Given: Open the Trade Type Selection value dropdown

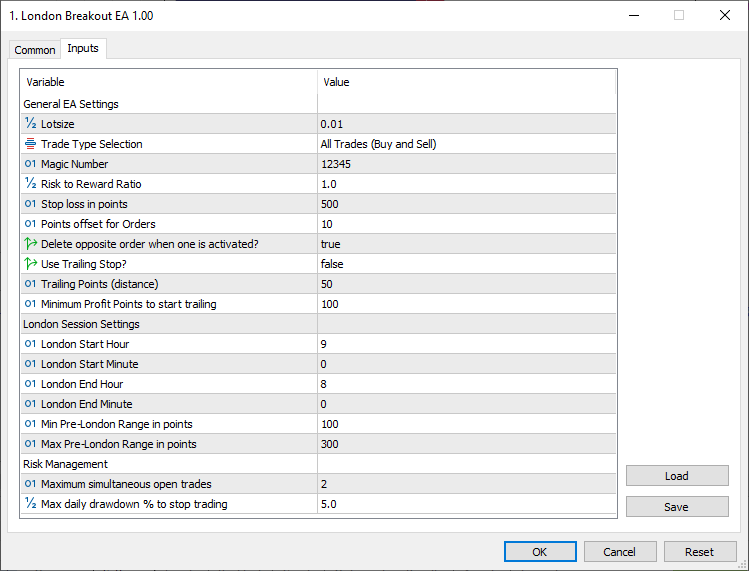Looking at the screenshot, I should [x=467, y=144].
